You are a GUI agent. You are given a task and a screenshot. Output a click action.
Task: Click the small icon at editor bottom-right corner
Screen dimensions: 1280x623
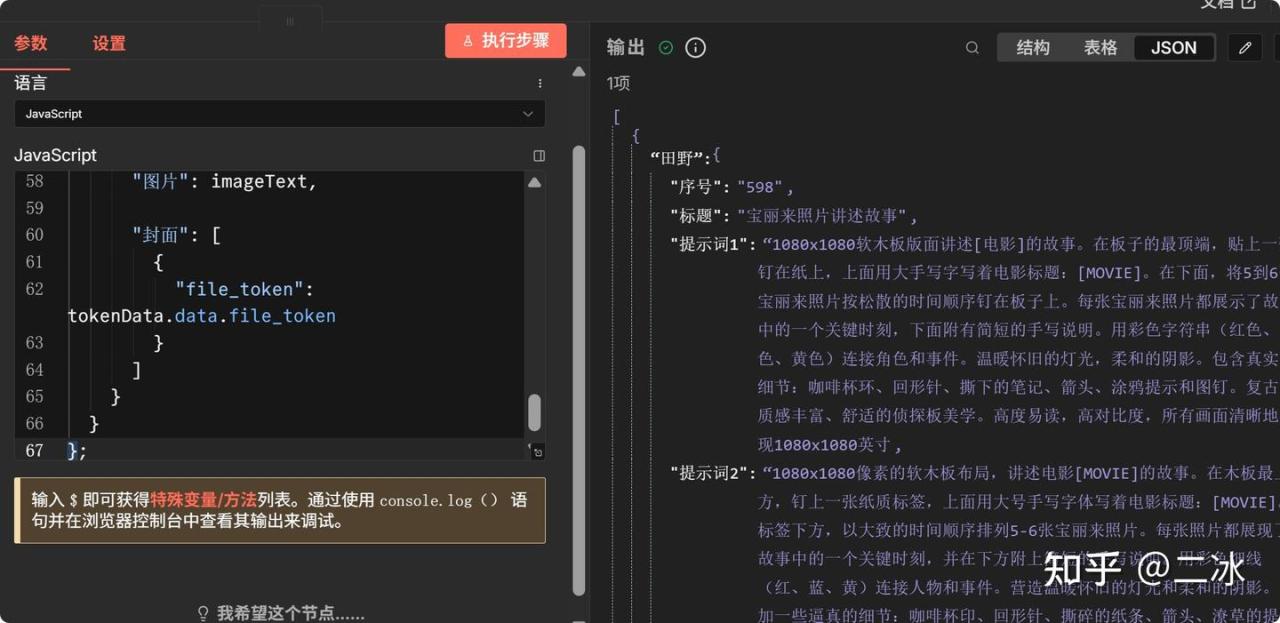537,452
